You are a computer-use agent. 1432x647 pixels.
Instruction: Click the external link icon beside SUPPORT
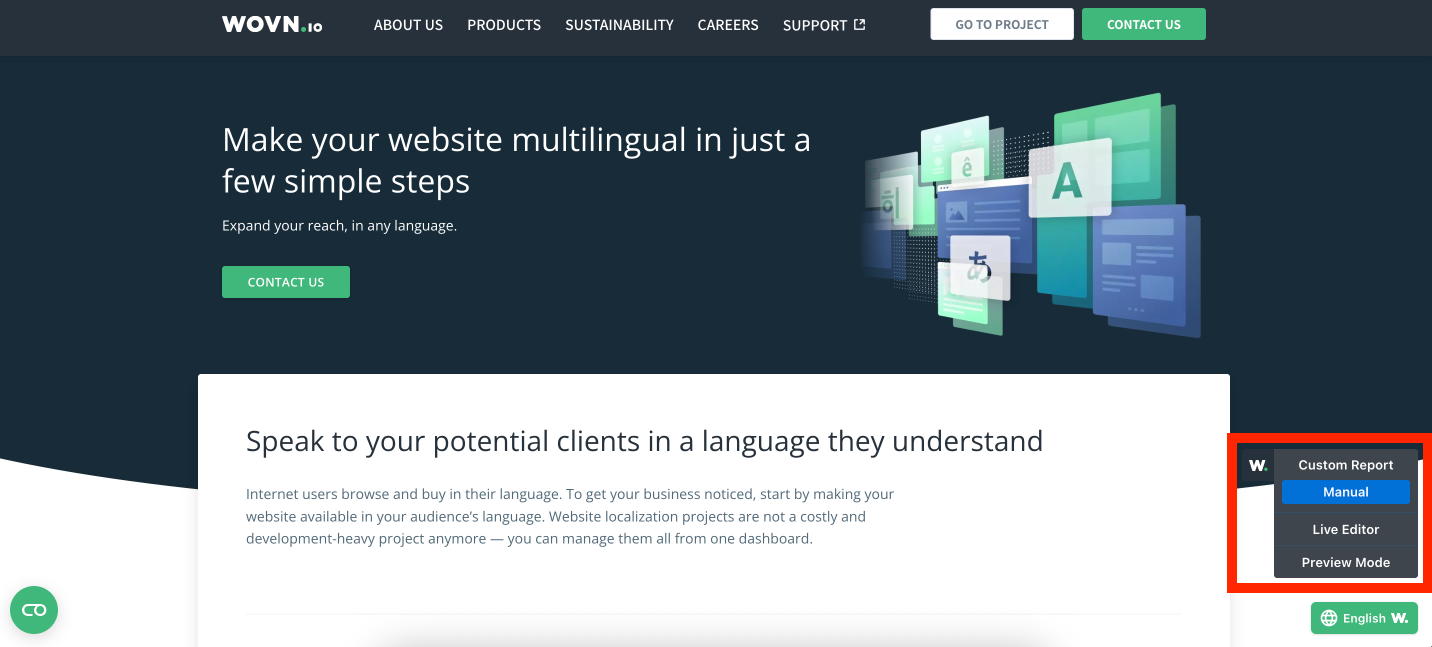pyautogui.click(x=859, y=25)
